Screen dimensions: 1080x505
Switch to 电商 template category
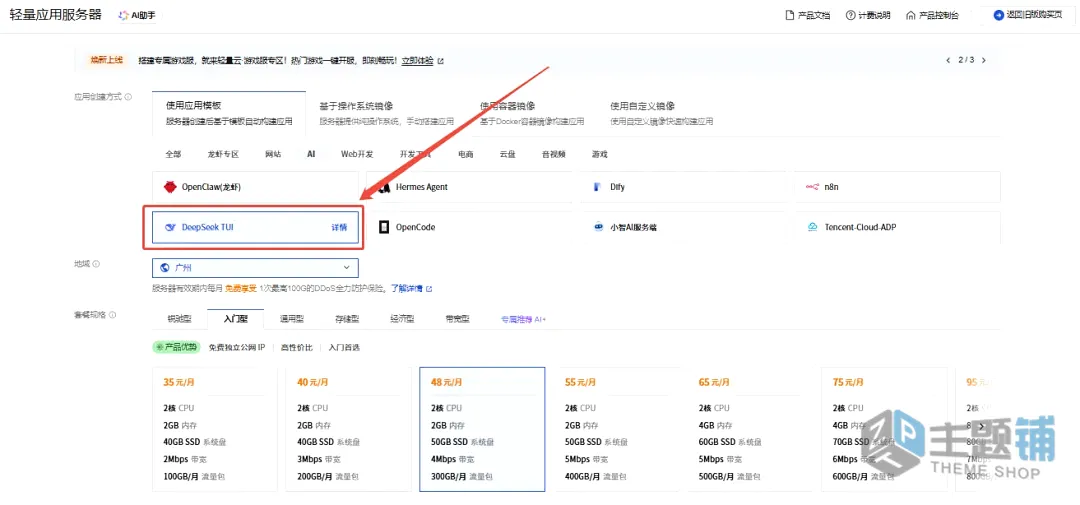[x=466, y=154]
